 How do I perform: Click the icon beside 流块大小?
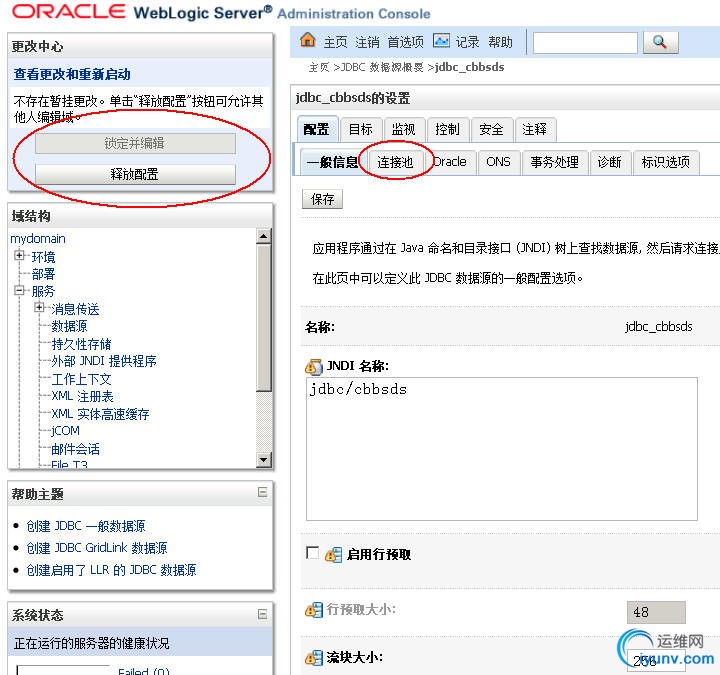tap(314, 658)
